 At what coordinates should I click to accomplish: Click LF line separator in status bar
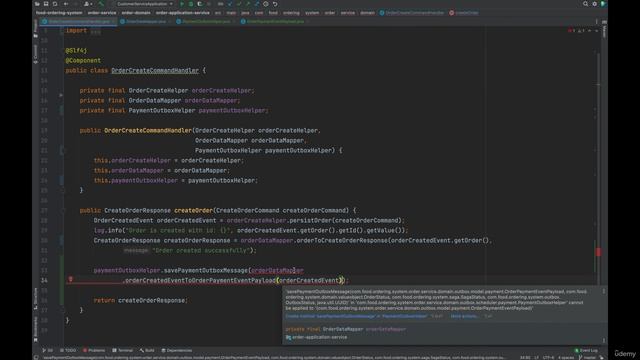[536, 358]
